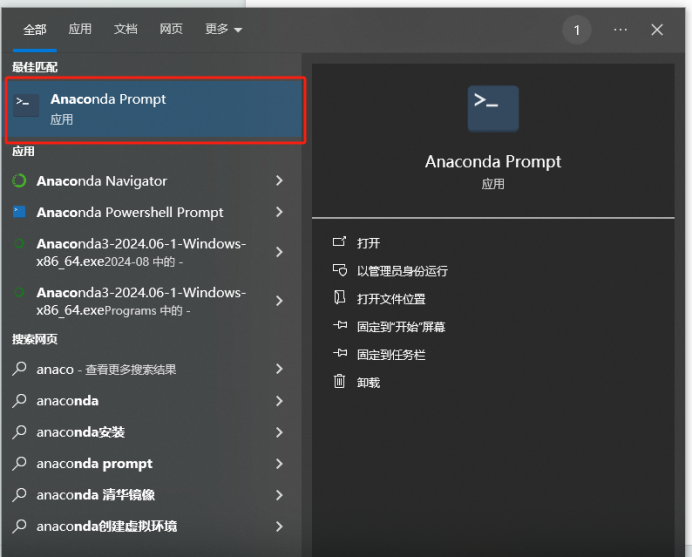The image size is (692, 557).
Task: Switch to the 文档 filter tab
Action: pyautogui.click(x=126, y=29)
